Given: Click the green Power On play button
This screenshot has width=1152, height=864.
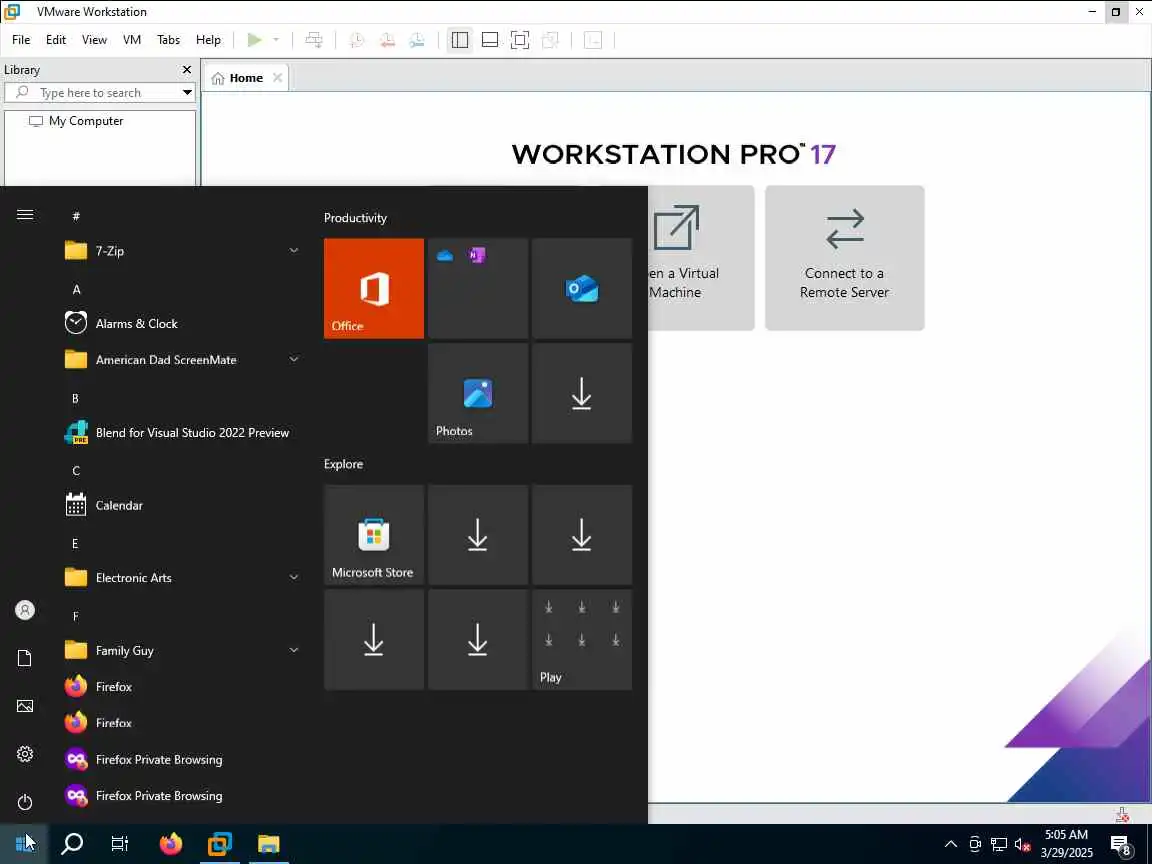Looking at the screenshot, I should (x=254, y=40).
